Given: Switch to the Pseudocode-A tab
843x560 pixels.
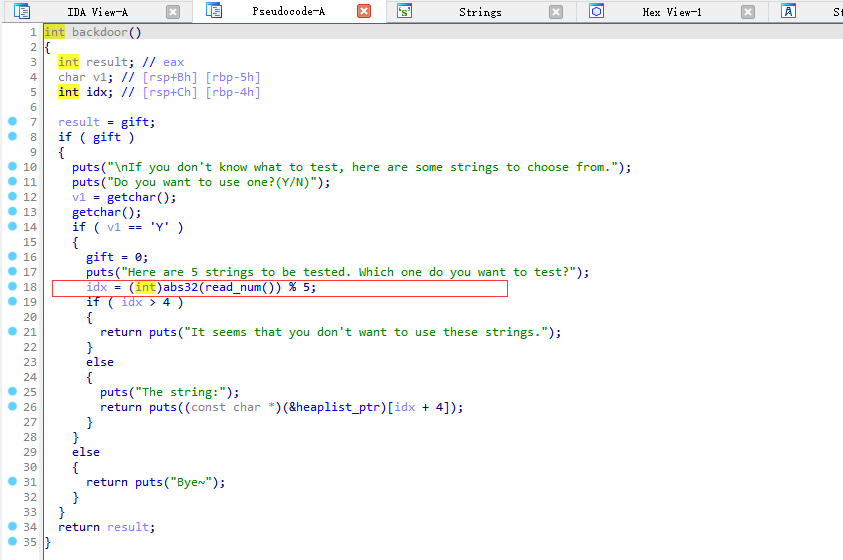Looking at the screenshot, I should pyautogui.click(x=289, y=11).
